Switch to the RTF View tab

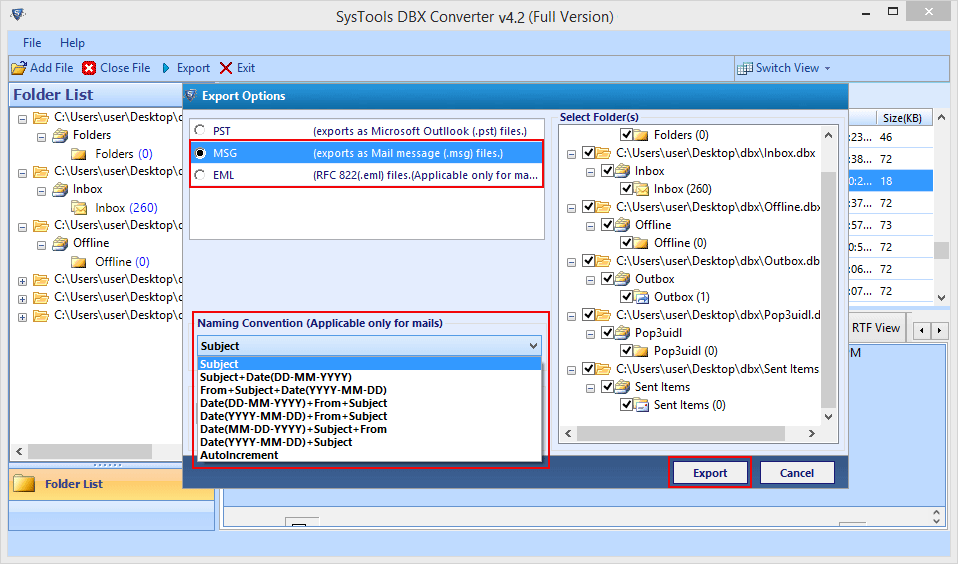876,328
